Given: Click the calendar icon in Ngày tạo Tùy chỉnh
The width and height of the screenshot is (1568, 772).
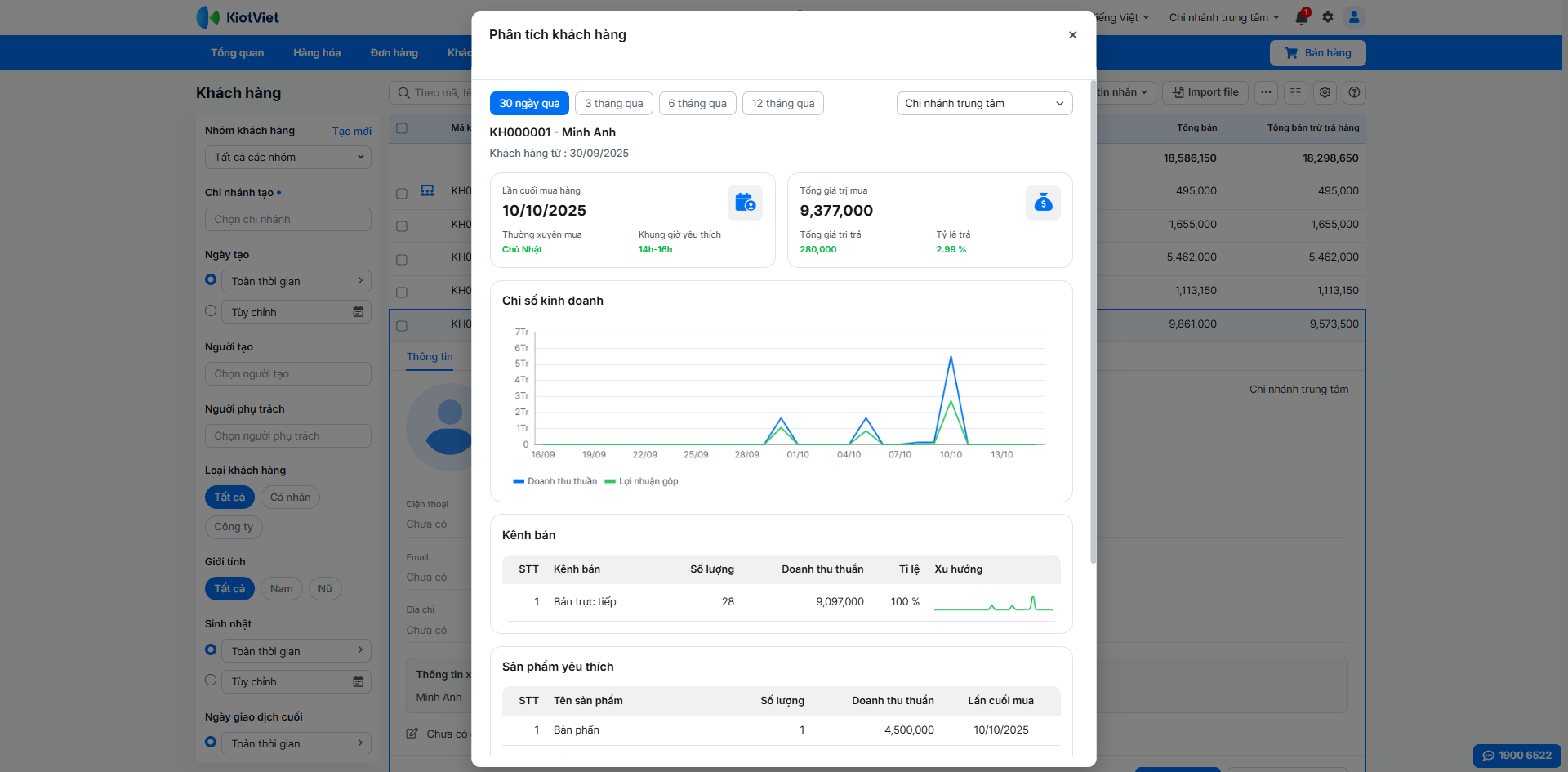Looking at the screenshot, I should 358,312.
